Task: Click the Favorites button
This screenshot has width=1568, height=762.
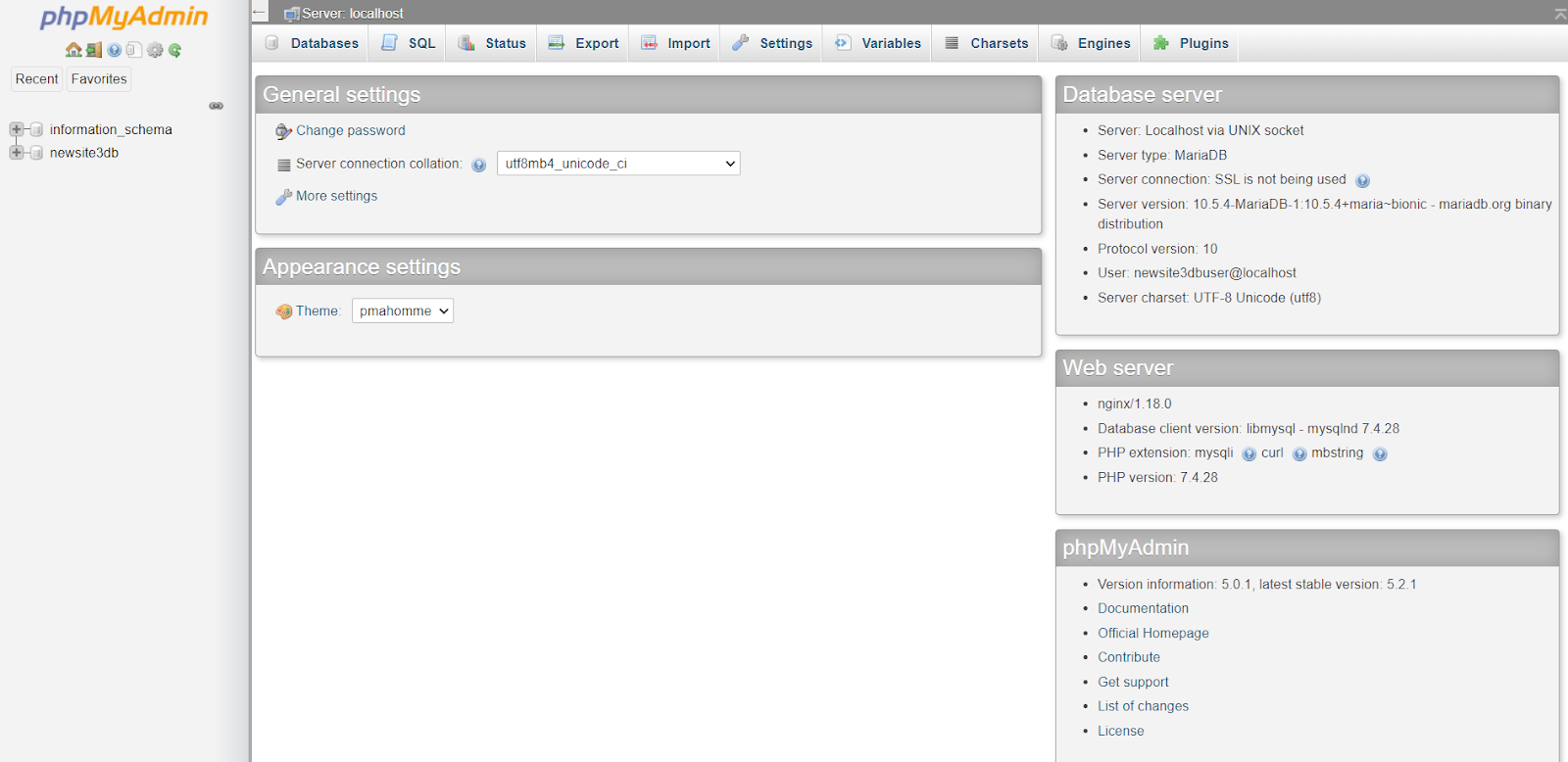Action: tap(99, 79)
